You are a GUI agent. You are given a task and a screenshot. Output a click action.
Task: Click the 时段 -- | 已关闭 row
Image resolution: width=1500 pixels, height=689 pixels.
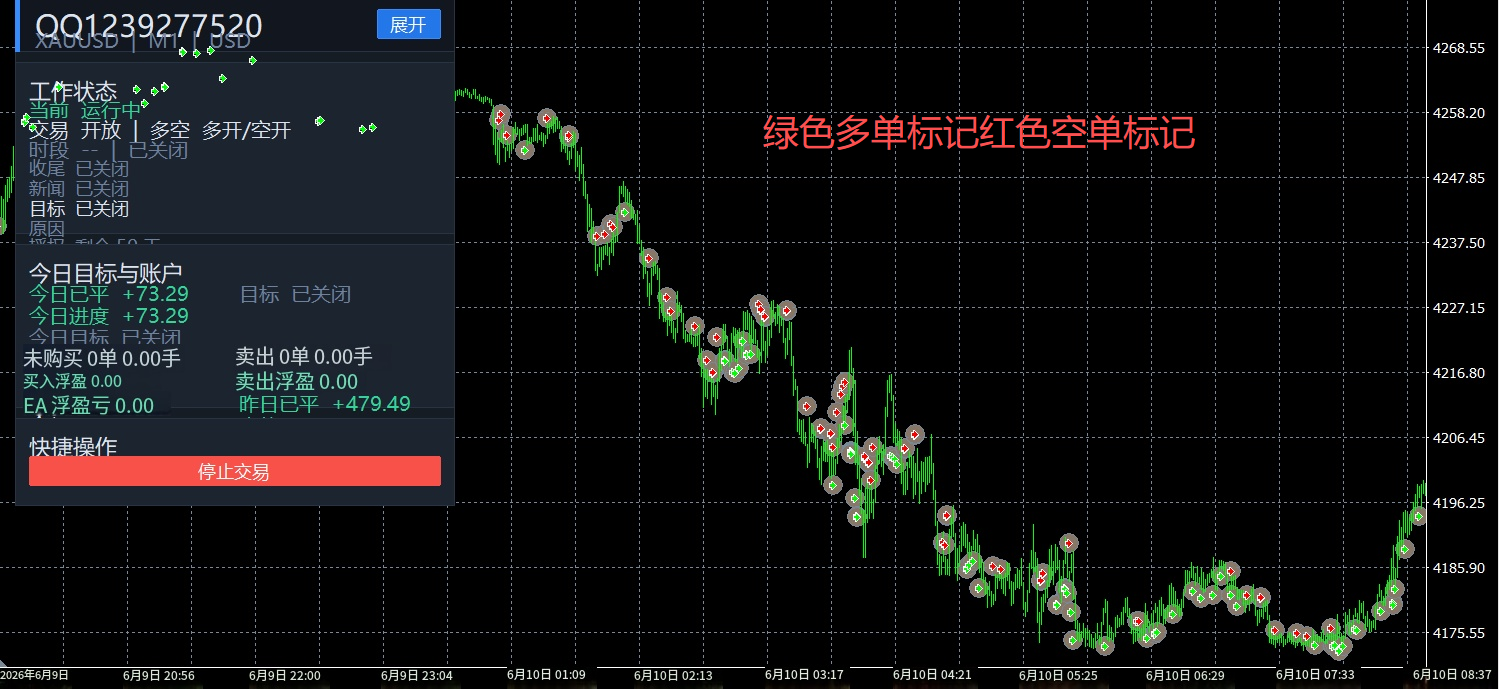click(x=109, y=150)
